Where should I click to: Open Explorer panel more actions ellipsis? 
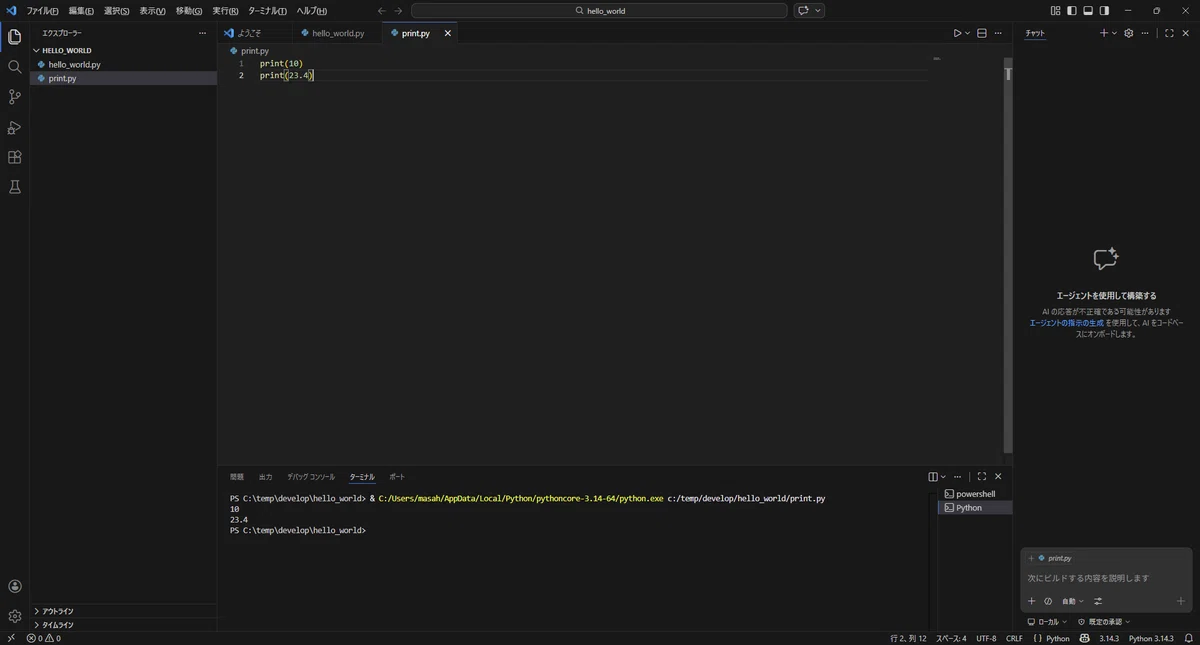(203, 33)
